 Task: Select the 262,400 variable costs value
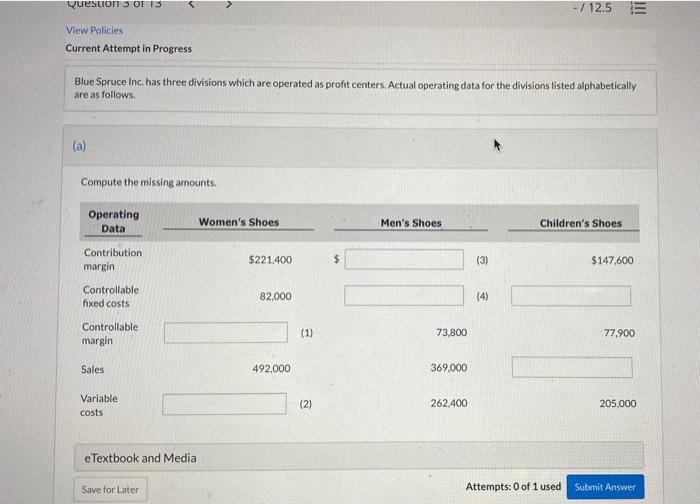(449, 403)
